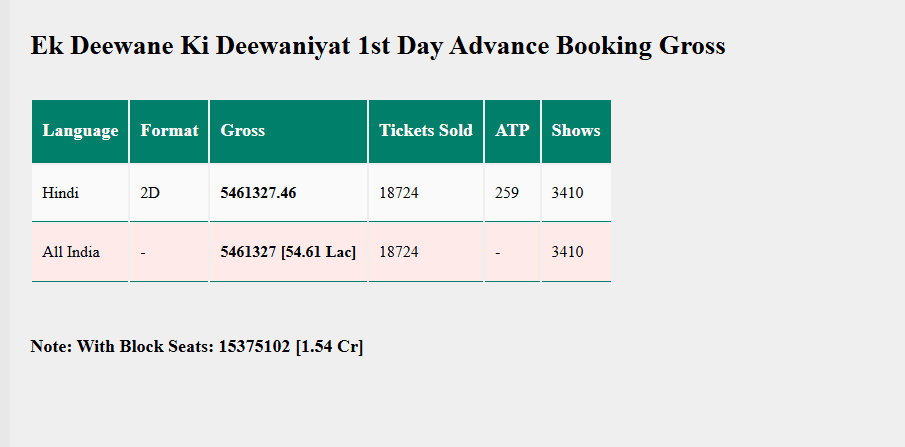Click the All India format dash cell
This screenshot has height=447, width=905.
tap(143, 252)
